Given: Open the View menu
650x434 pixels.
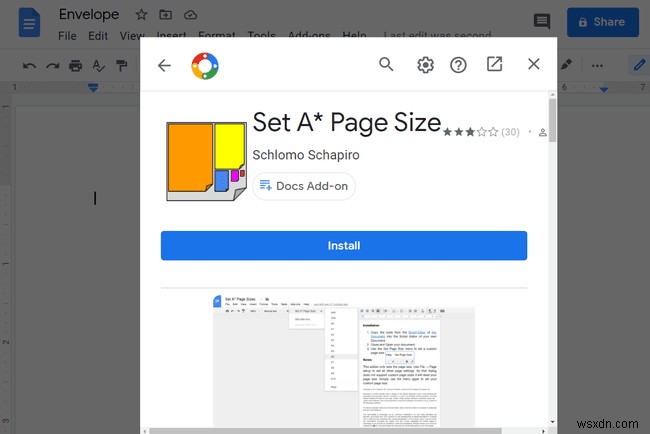Looking at the screenshot, I should [x=132, y=36].
